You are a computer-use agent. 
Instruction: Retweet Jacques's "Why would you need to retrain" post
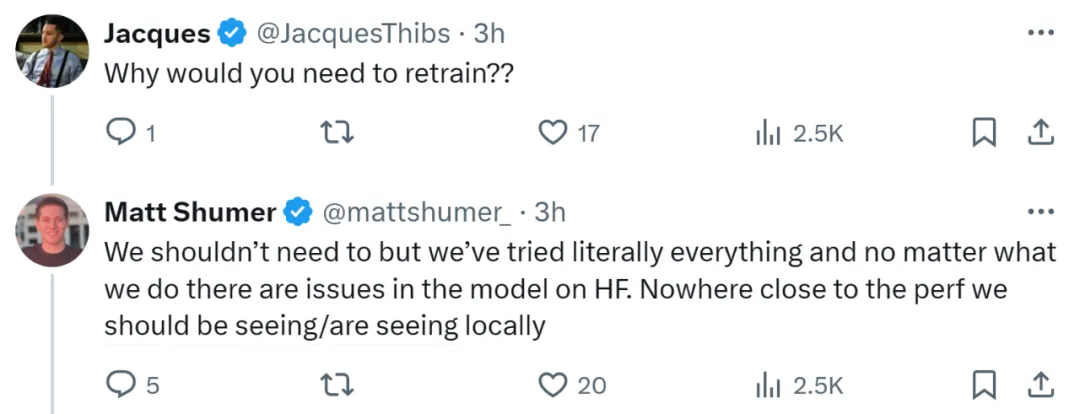tap(339, 132)
